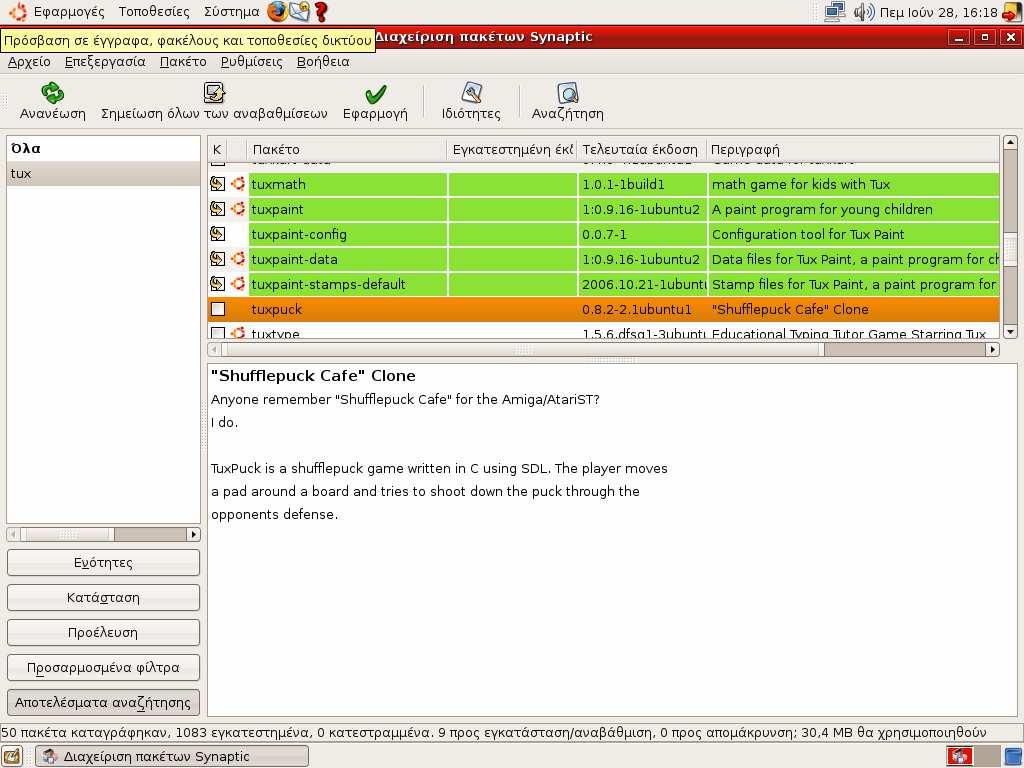This screenshot has width=1024, height=768.
Task: Select the tux search filter entry
Action: (x=103, y=174)
